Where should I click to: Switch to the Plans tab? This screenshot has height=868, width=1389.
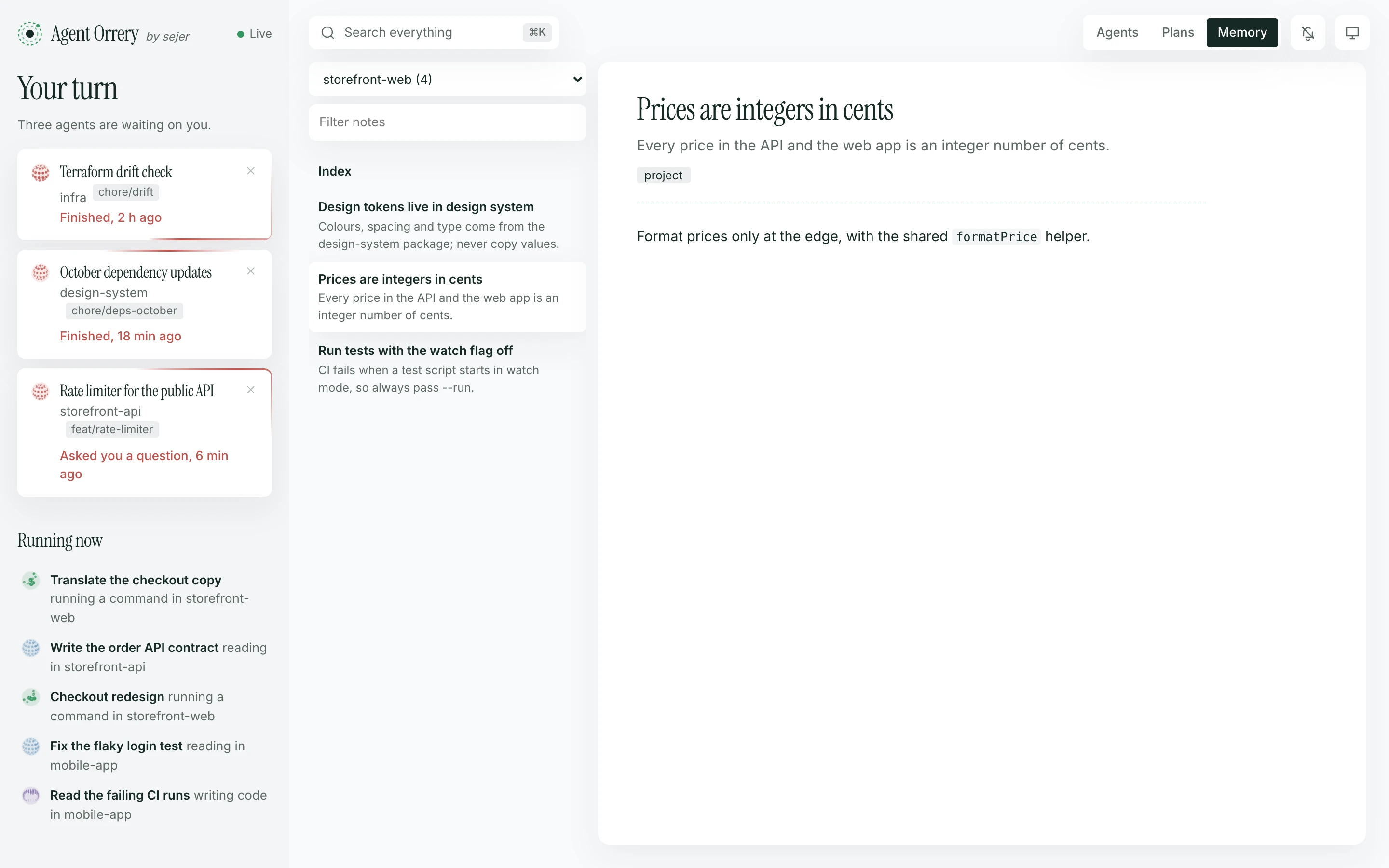click(x=1178, y=33)
